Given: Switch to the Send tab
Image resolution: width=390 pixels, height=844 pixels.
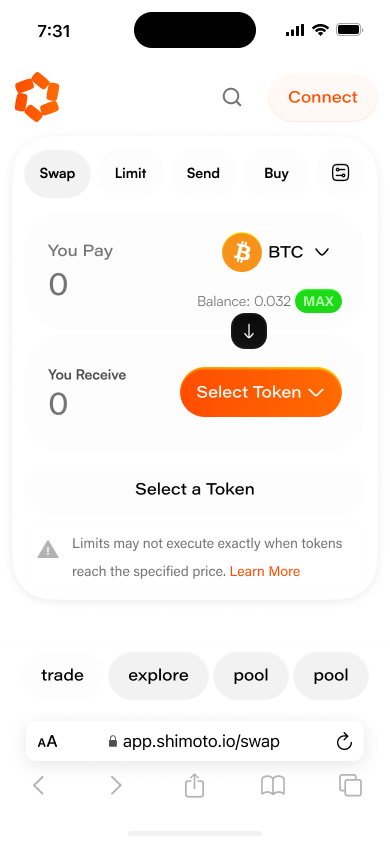Looking at the screenshot, I should [203, 173].
